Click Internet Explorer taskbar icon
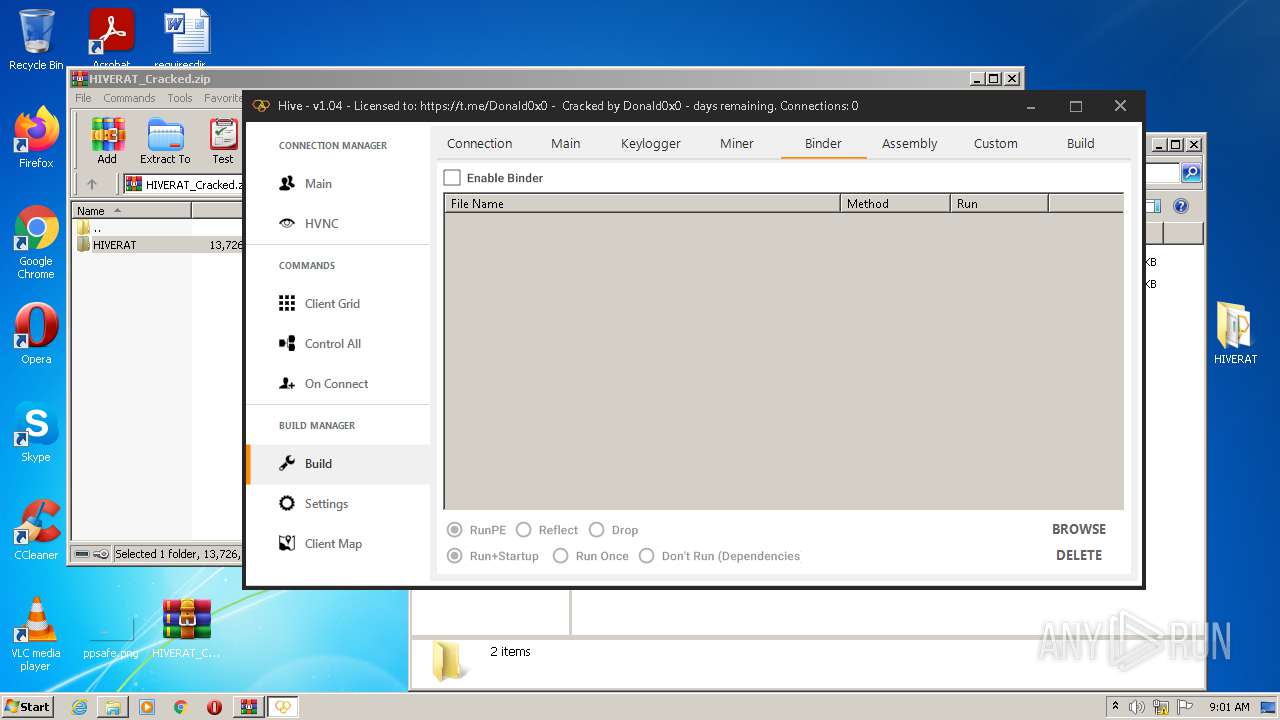Image resolution: width=1280 pixels, height=720 pixels. 79,707
